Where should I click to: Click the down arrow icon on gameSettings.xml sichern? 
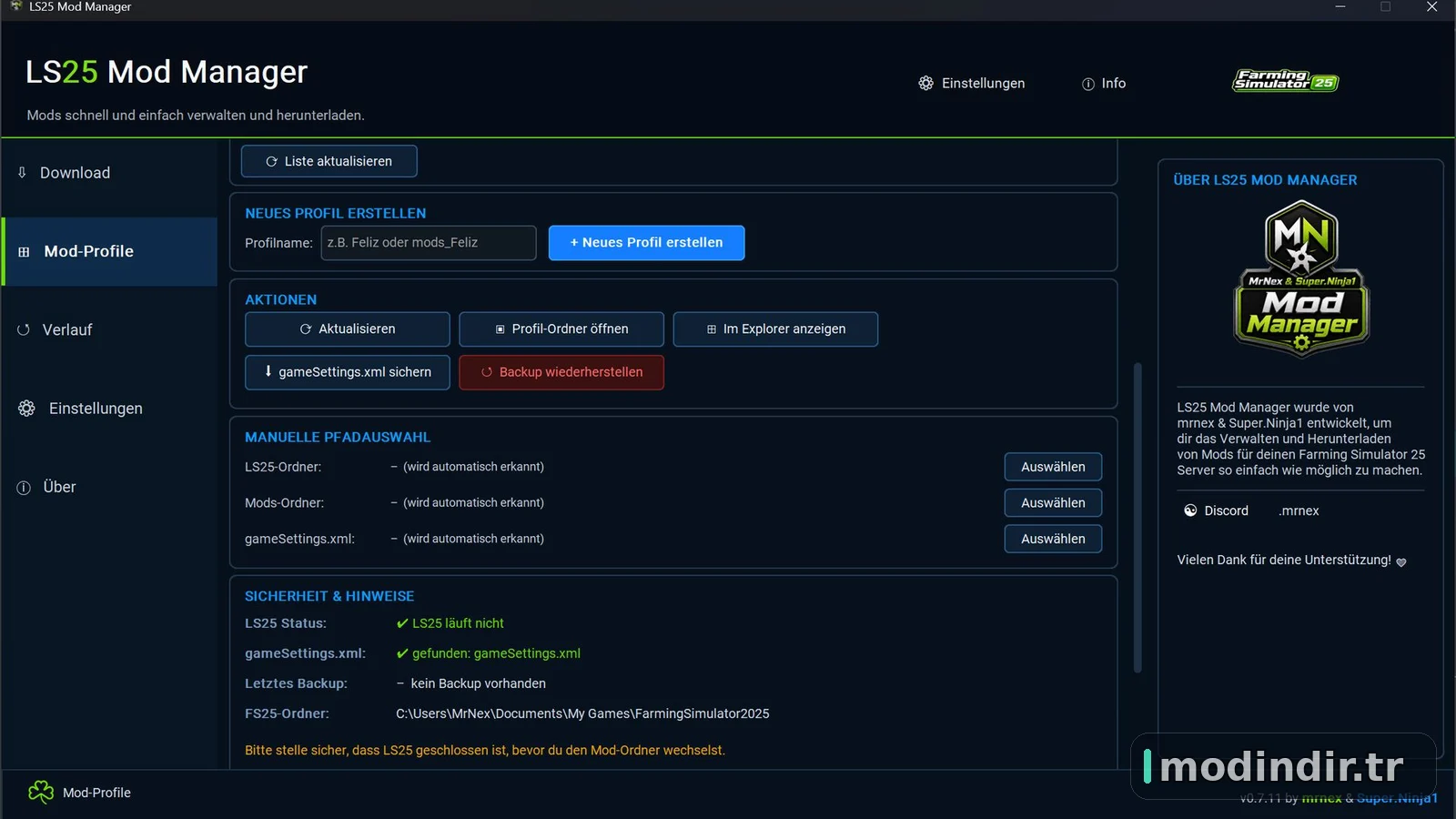tap(268, 371)
